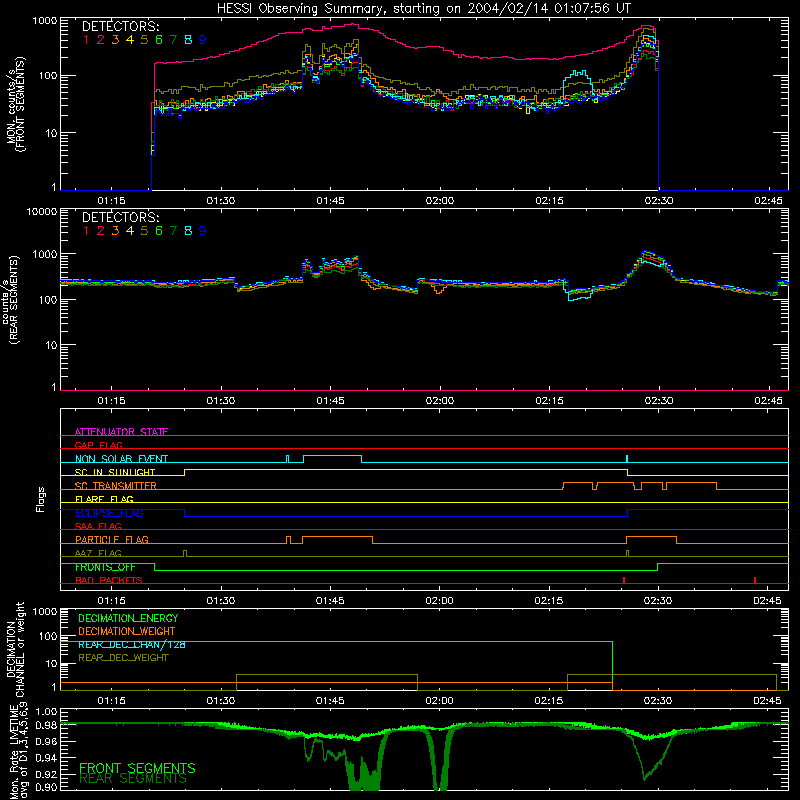800x800 pixels.
Task: Click the SC_TRANSMITTER flag label
Action: [x=116, y=486]
